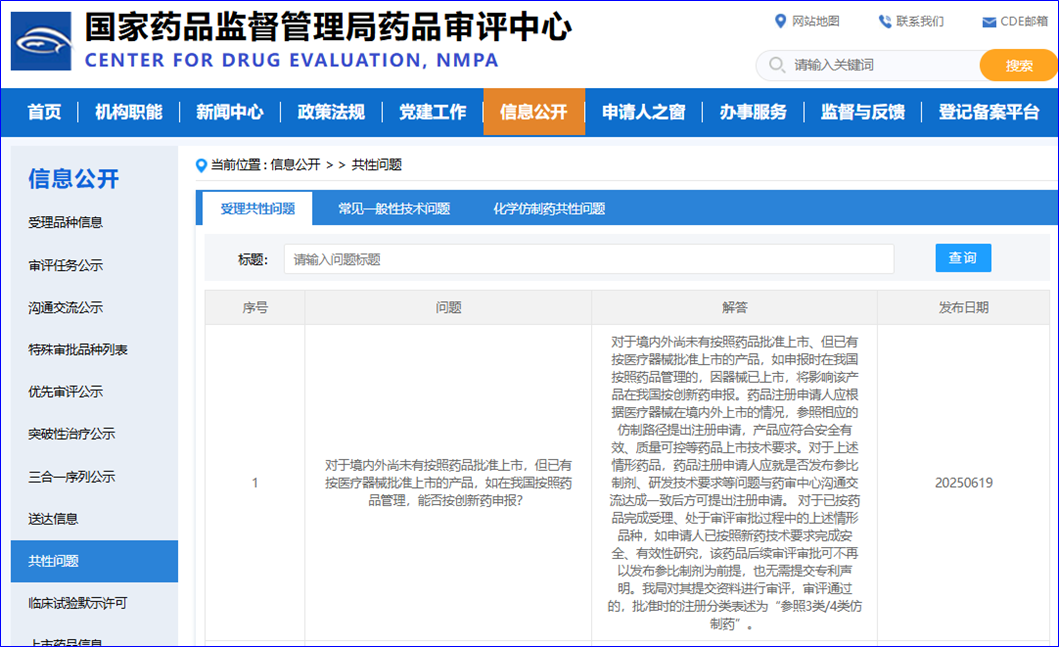Viewport: 1059px width, 647px height.
Task: Switch to the 化学仿制药共性问题 tab
Action: pyautogui.click(x=549, y=209)
